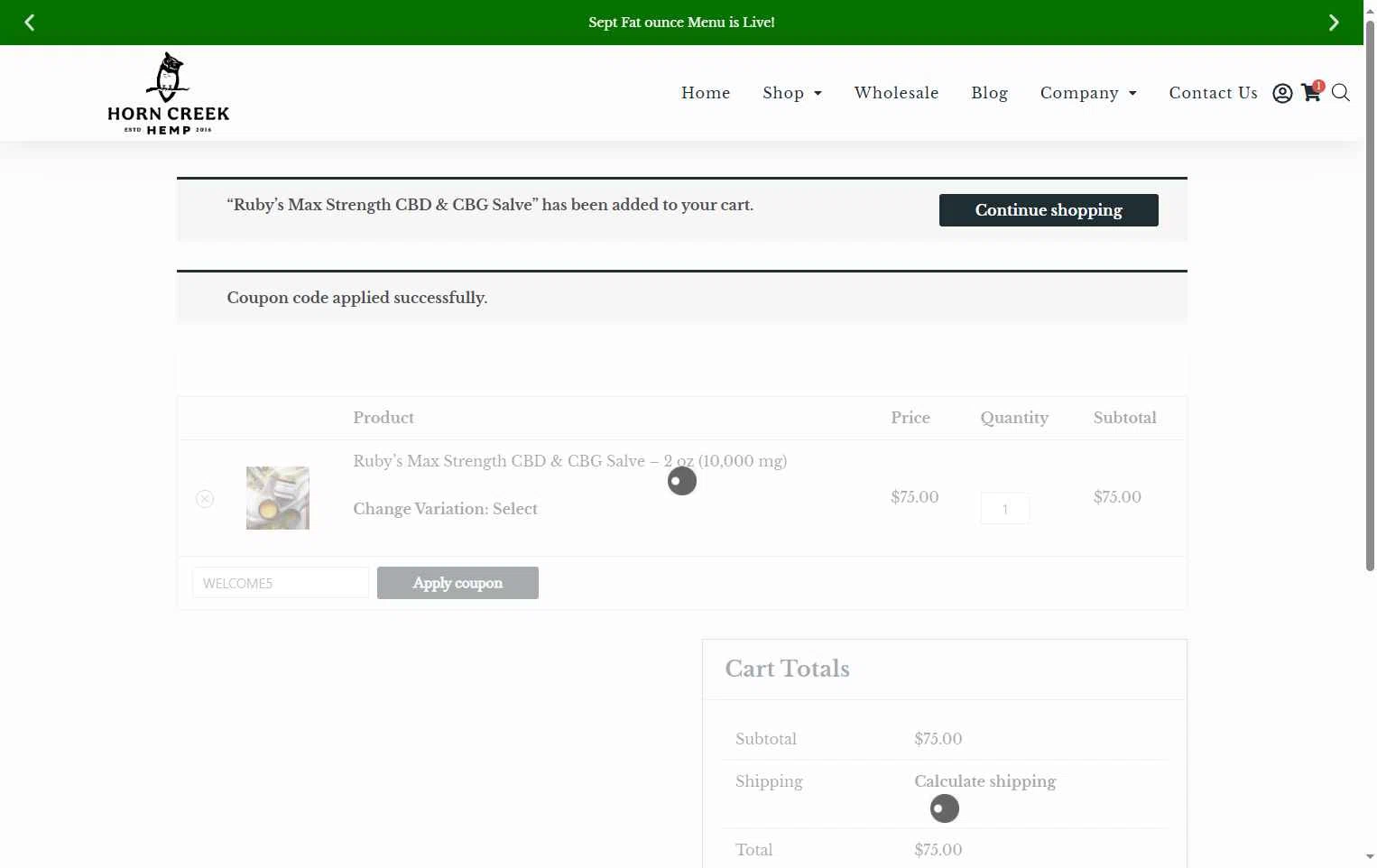Go to Home menu item
The height and width of the screenshot is (868, 1377).
click(x=706, y=93)
